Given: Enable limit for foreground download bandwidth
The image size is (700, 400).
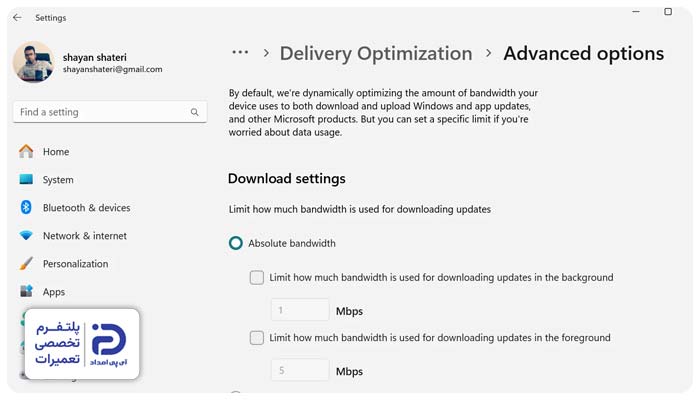Looking at the screenshot, I should pos(257,338).
